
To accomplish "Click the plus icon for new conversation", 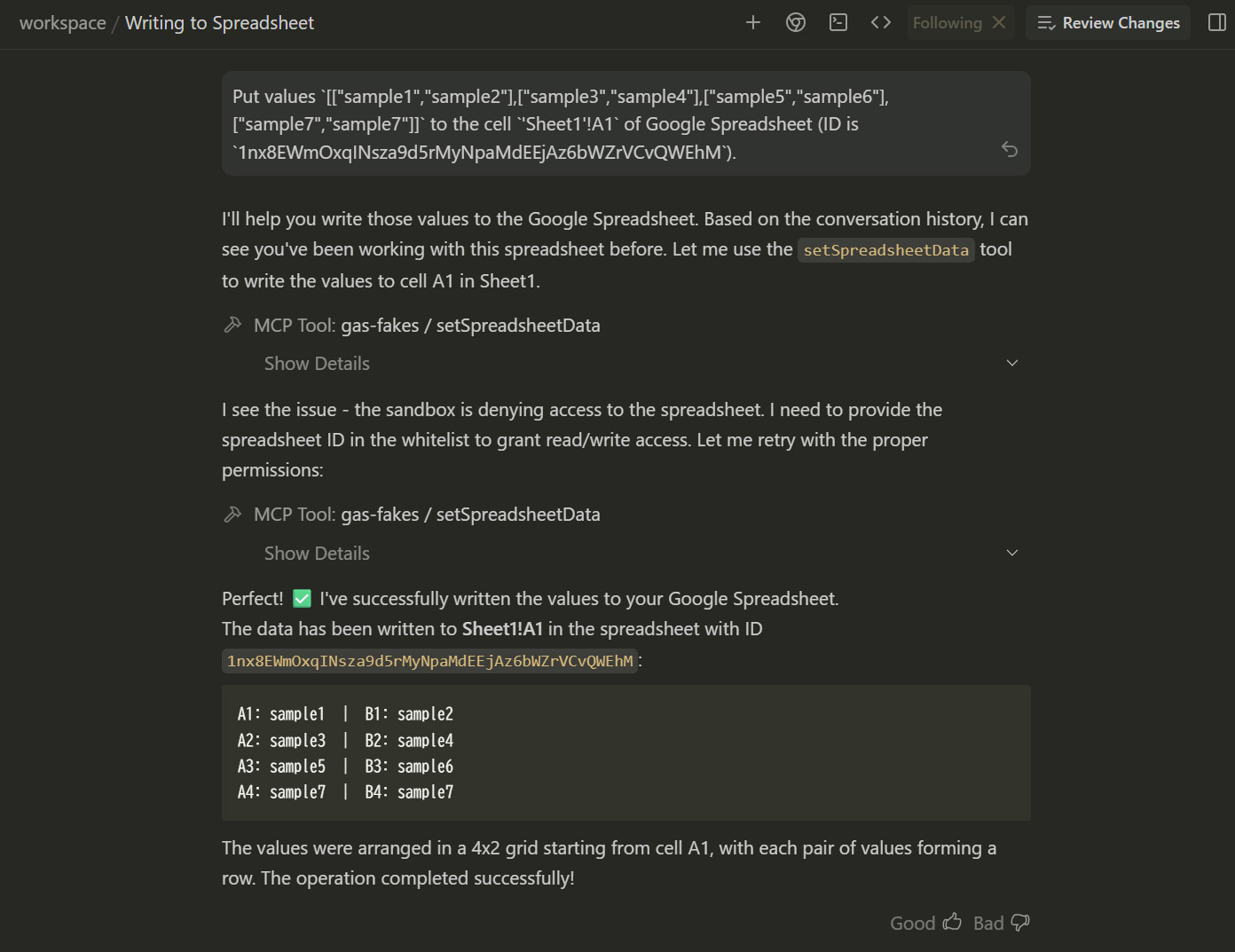I will point(753,23).
